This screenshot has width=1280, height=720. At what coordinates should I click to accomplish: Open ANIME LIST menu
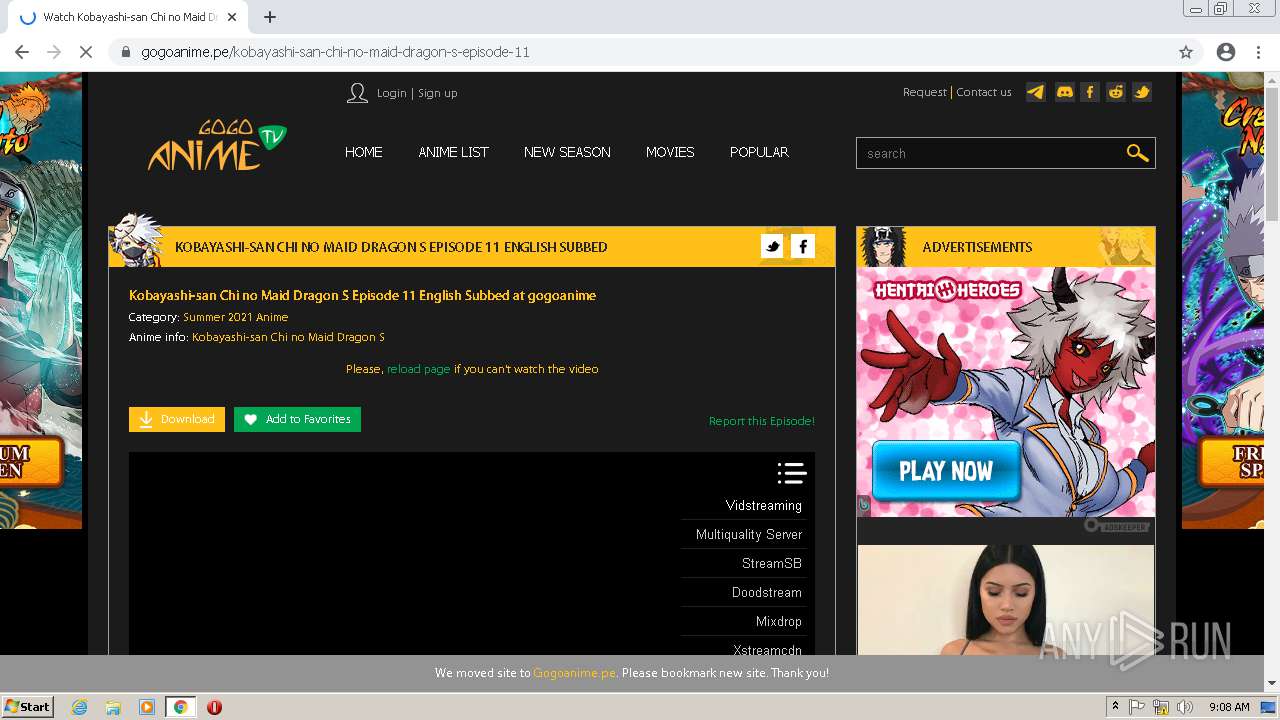pos(453,152)
